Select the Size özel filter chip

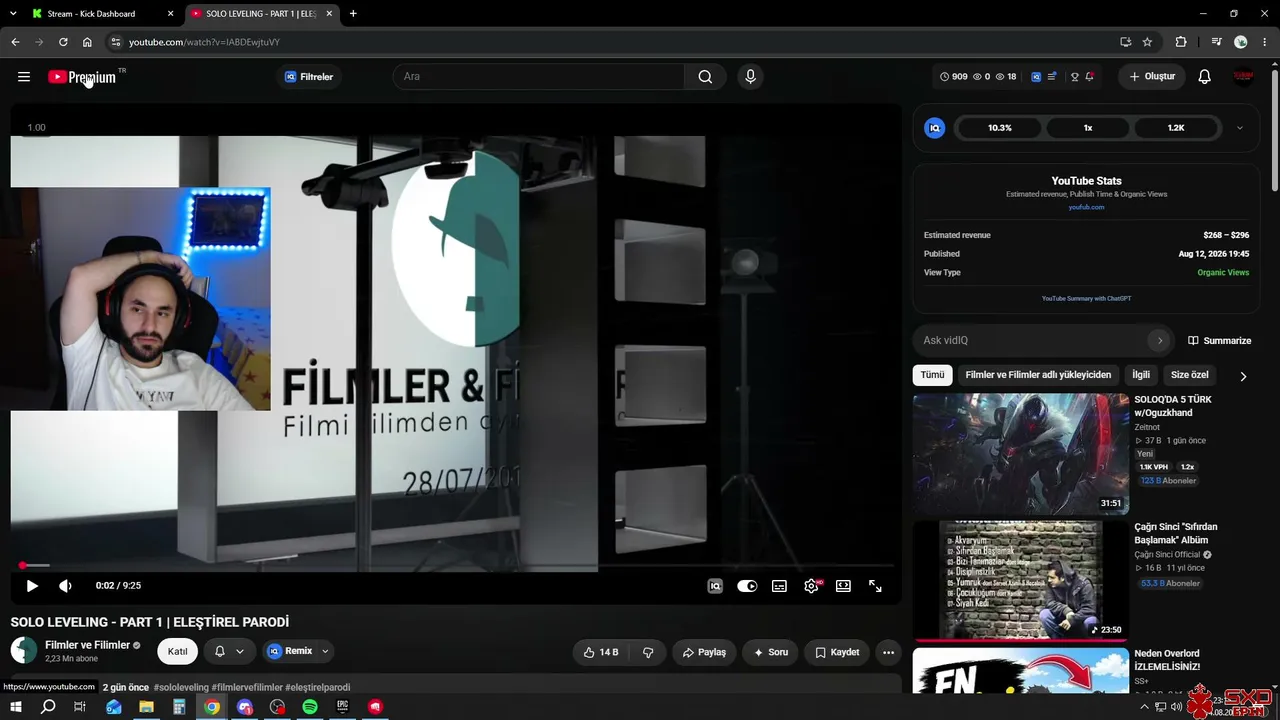tap(1190, 375)
